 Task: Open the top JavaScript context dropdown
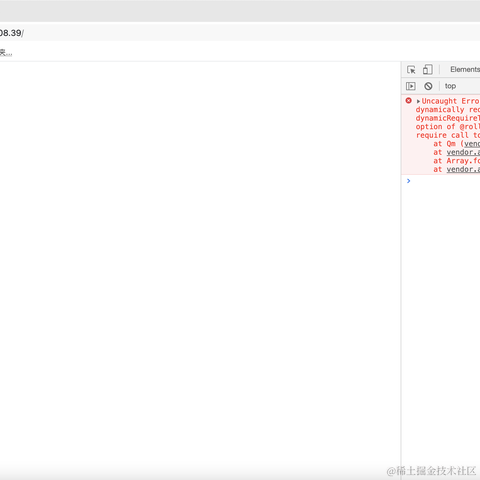click(x=450, y=86)
